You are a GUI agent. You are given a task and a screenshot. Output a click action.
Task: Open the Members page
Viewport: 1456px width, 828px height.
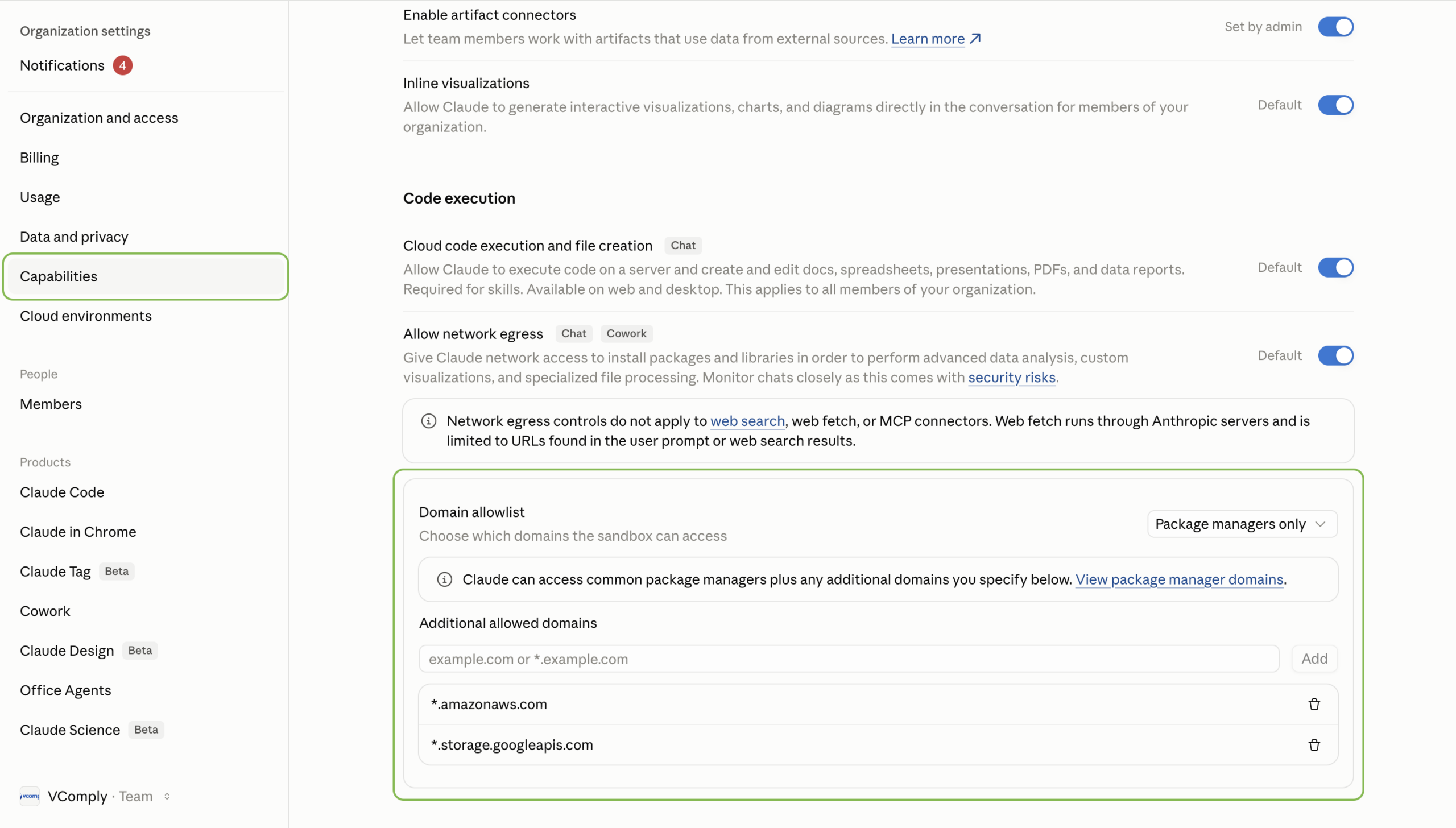pos(146,404)
